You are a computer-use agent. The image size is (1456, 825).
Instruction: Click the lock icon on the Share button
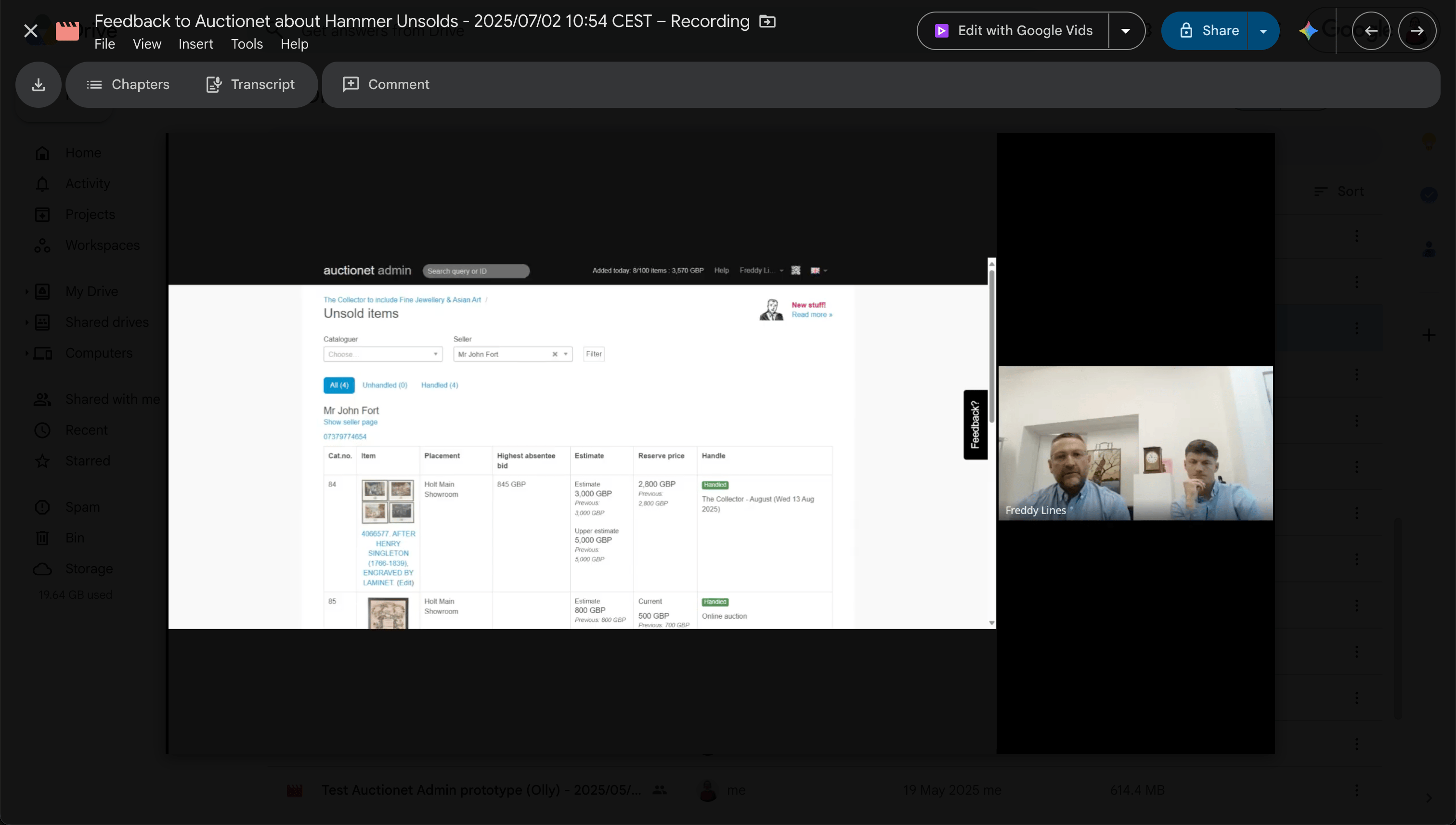click(x=1186, y=31)
